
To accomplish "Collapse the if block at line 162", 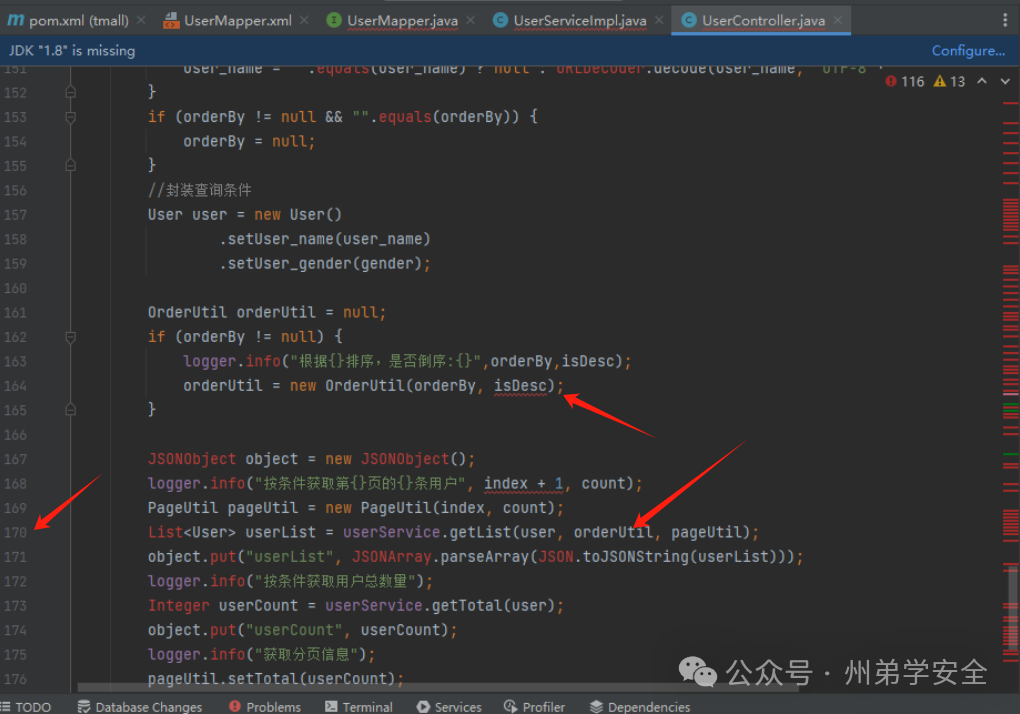I will tap(71, 337).
